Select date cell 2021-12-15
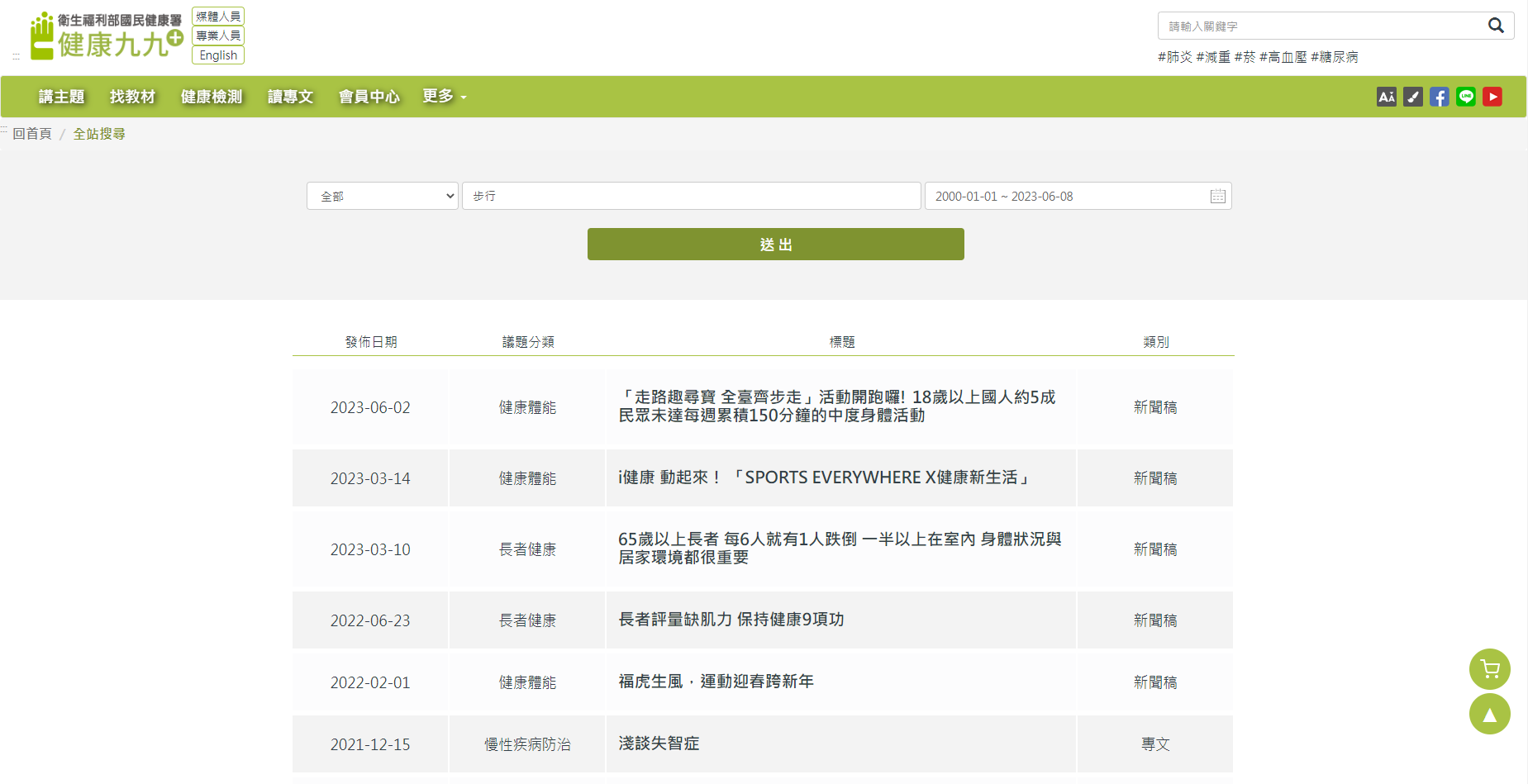1528x784 pixels. pyautogui.click(x=370, y=744)
